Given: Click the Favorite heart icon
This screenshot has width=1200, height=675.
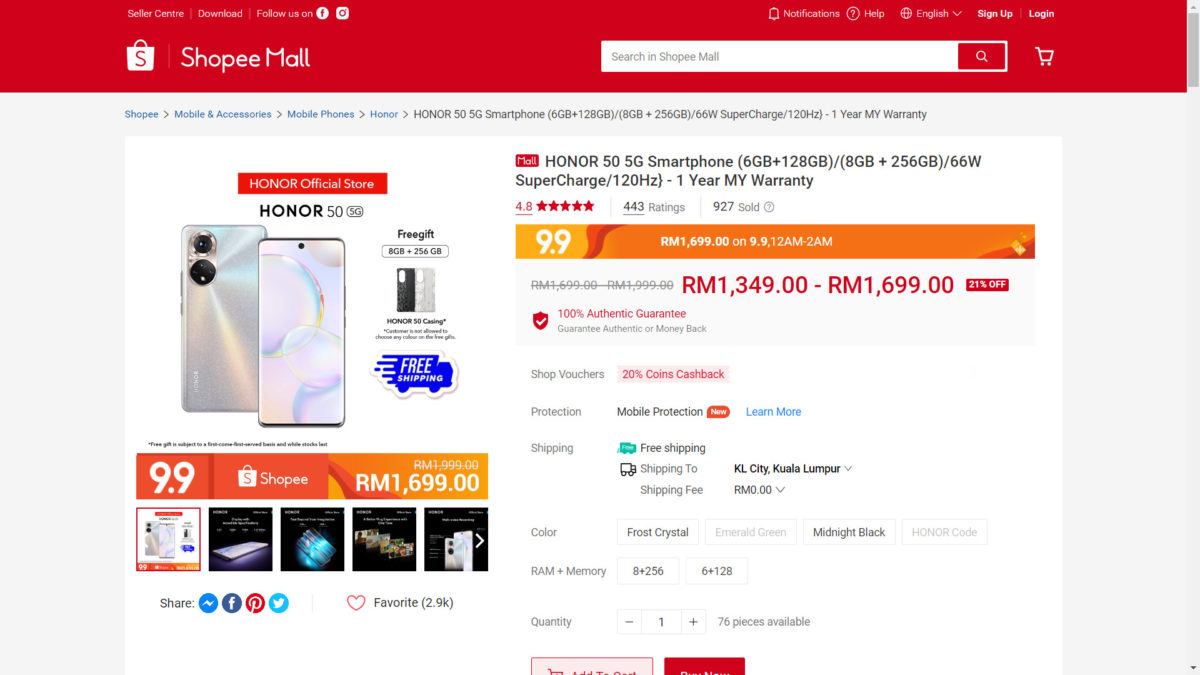Looking at the screenshot, I should click(356, 603).
